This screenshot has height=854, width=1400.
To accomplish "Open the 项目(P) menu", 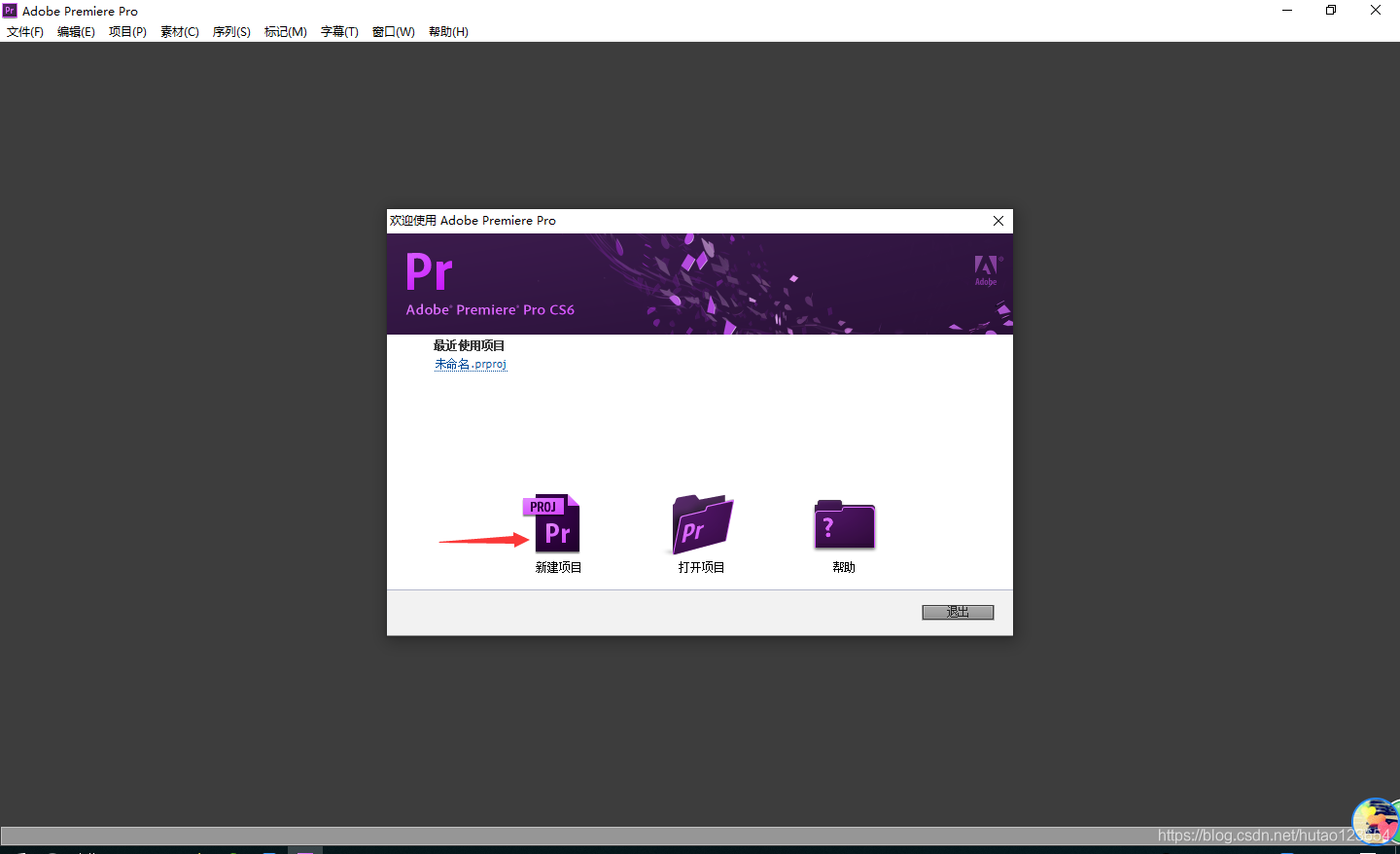I will point(127,32).
